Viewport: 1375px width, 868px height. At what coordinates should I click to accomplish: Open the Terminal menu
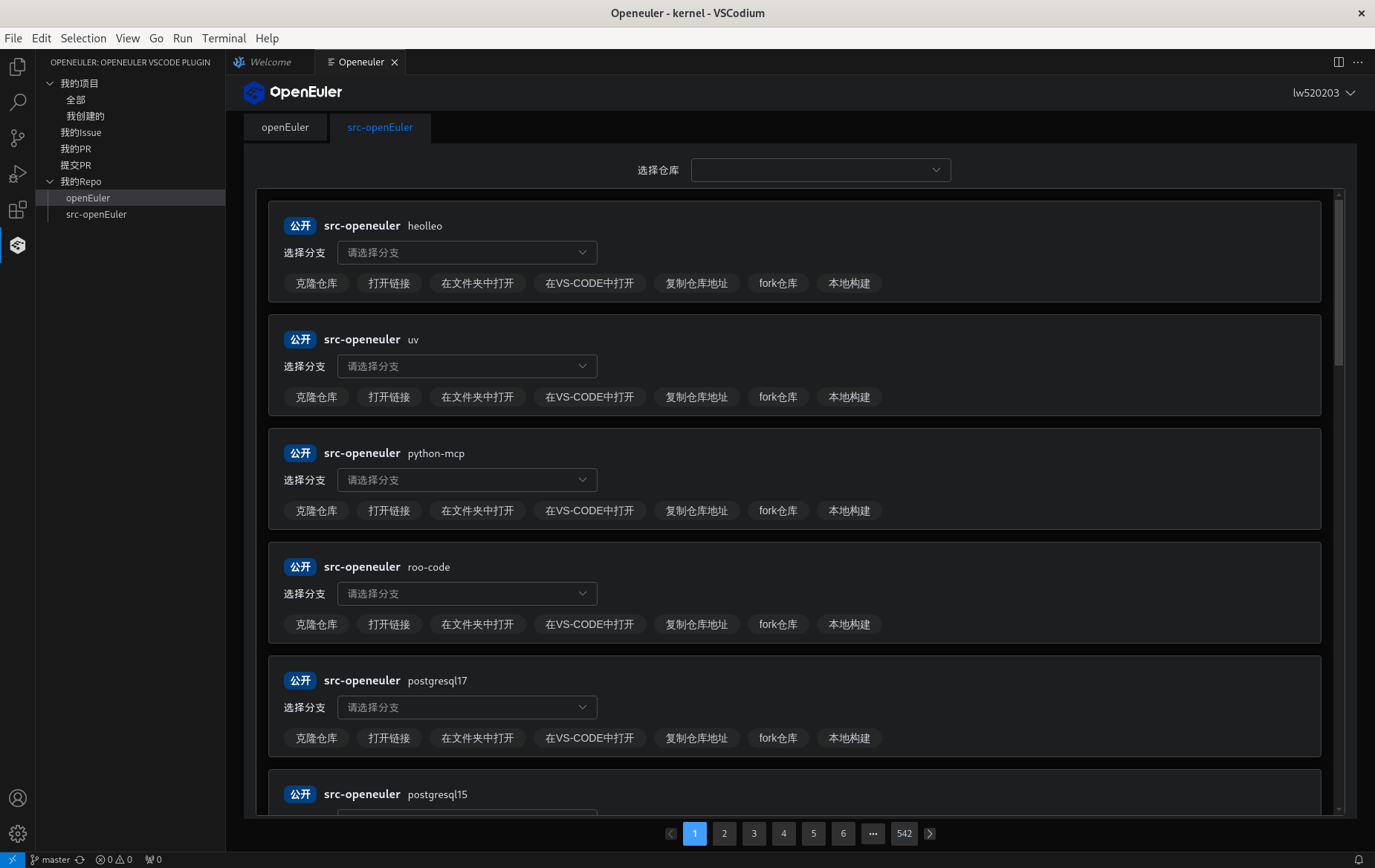[x=224, y=39]
